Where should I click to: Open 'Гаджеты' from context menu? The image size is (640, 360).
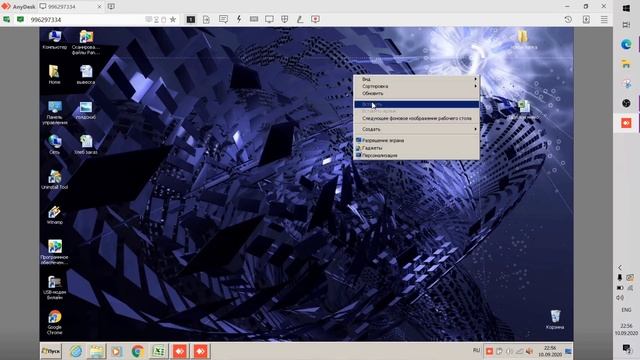point(416,148)
